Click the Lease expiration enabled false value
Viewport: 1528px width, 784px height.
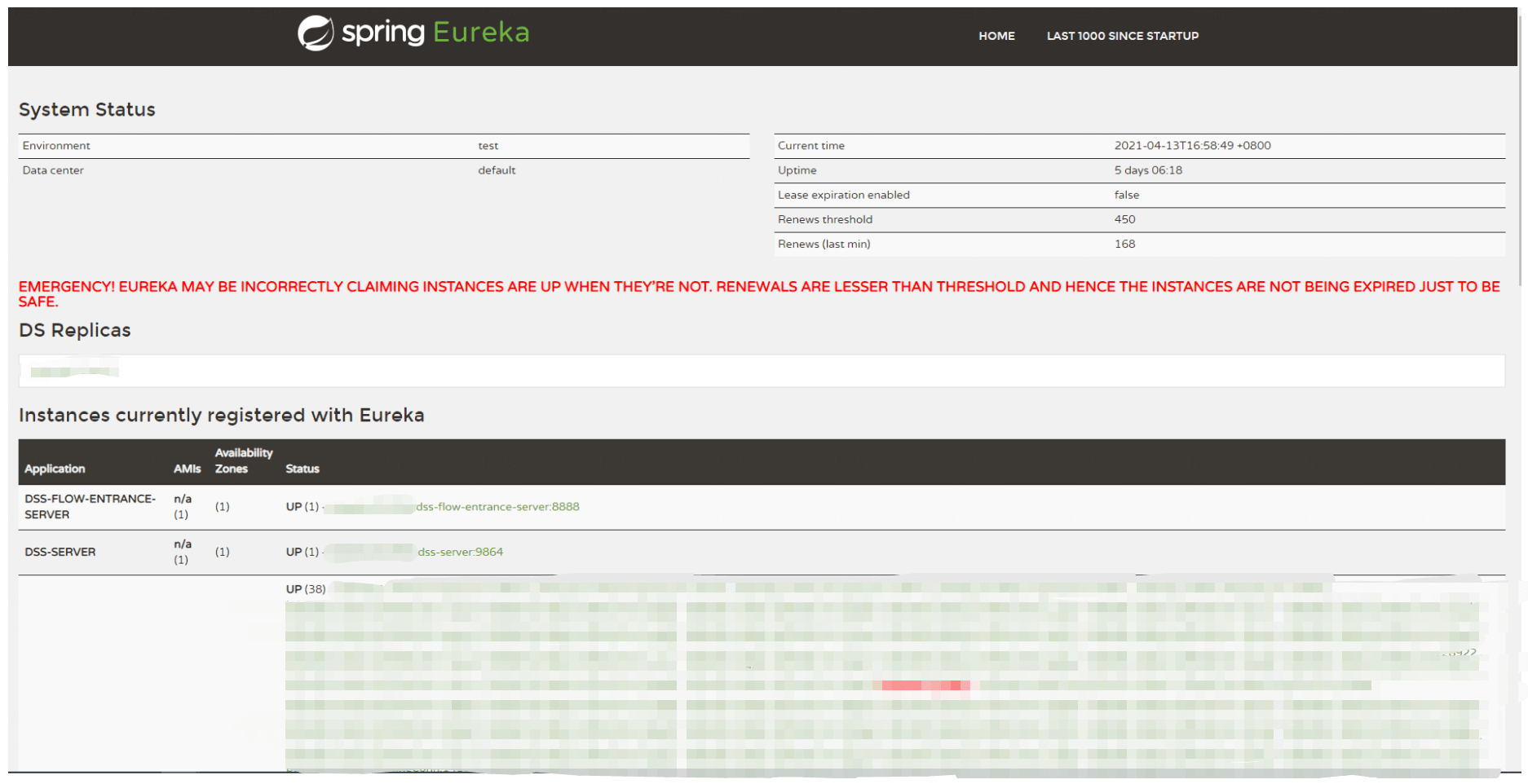(1126, 195)
